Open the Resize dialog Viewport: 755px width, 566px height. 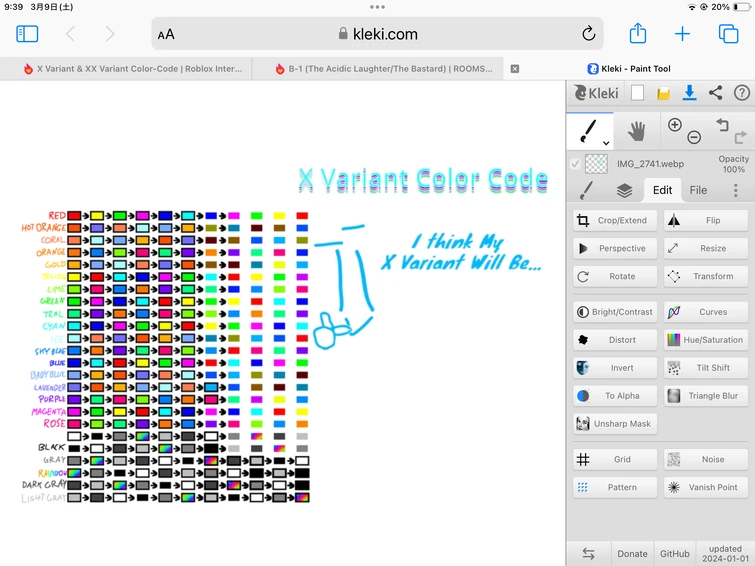(706, 249)
